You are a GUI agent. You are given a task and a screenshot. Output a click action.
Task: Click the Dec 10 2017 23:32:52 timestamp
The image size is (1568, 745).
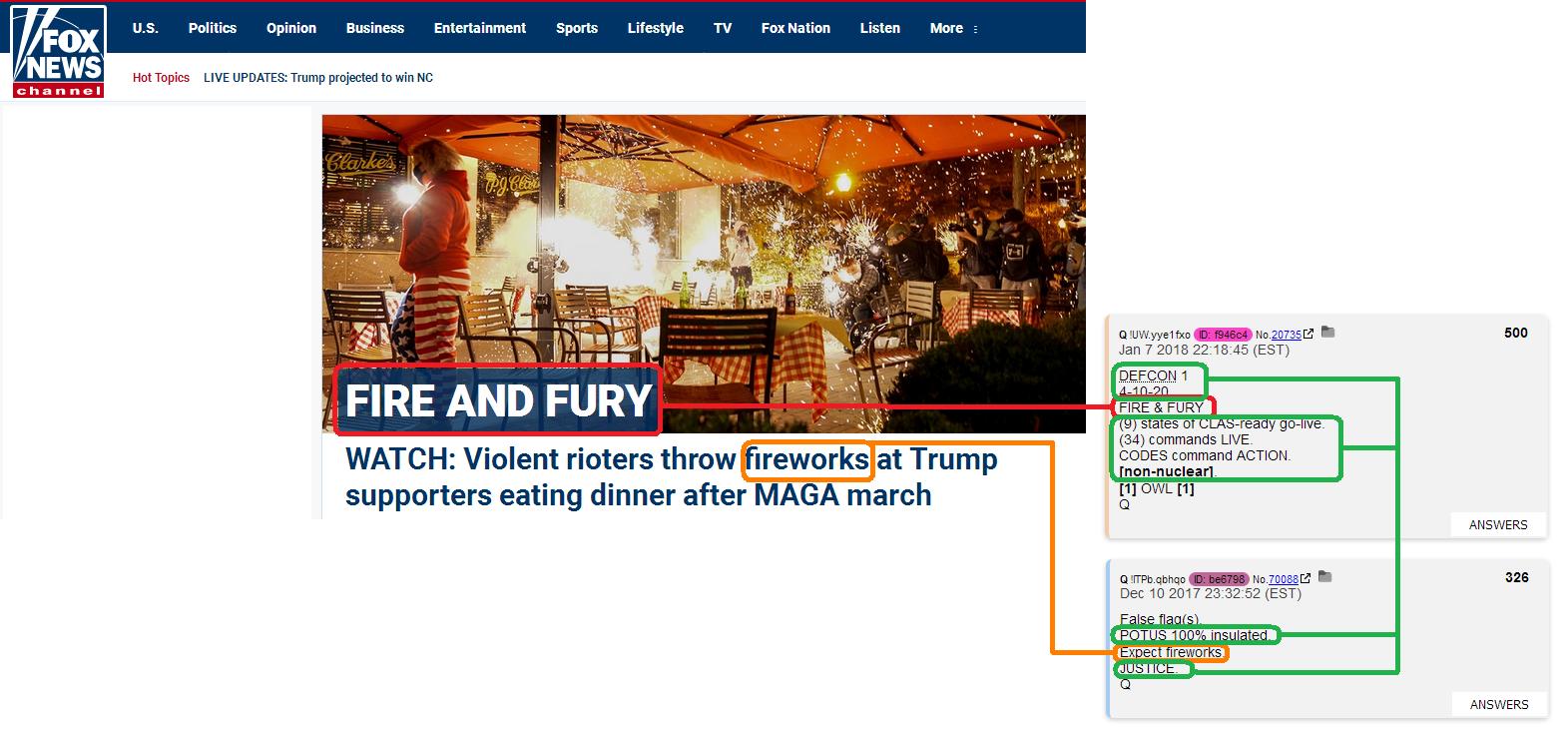pyautogui.click(x=1211, y=593)
